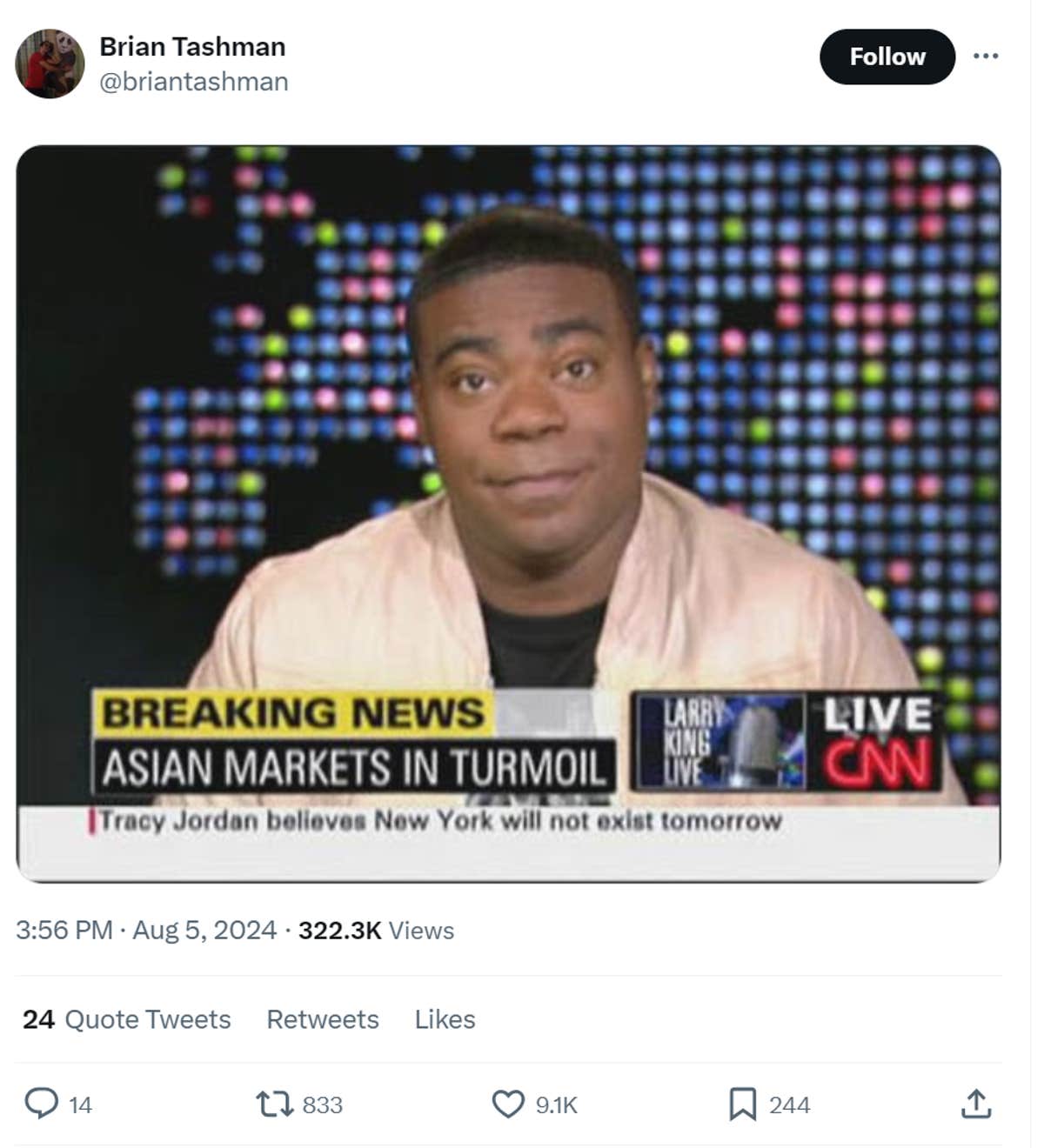Click the 244 bookmarks count

coord(790,1105)
